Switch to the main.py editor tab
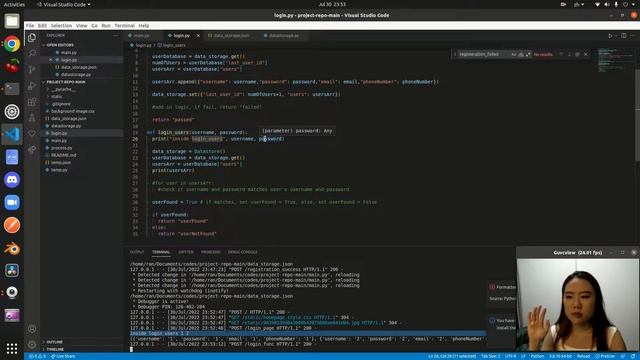 point(141,36)
